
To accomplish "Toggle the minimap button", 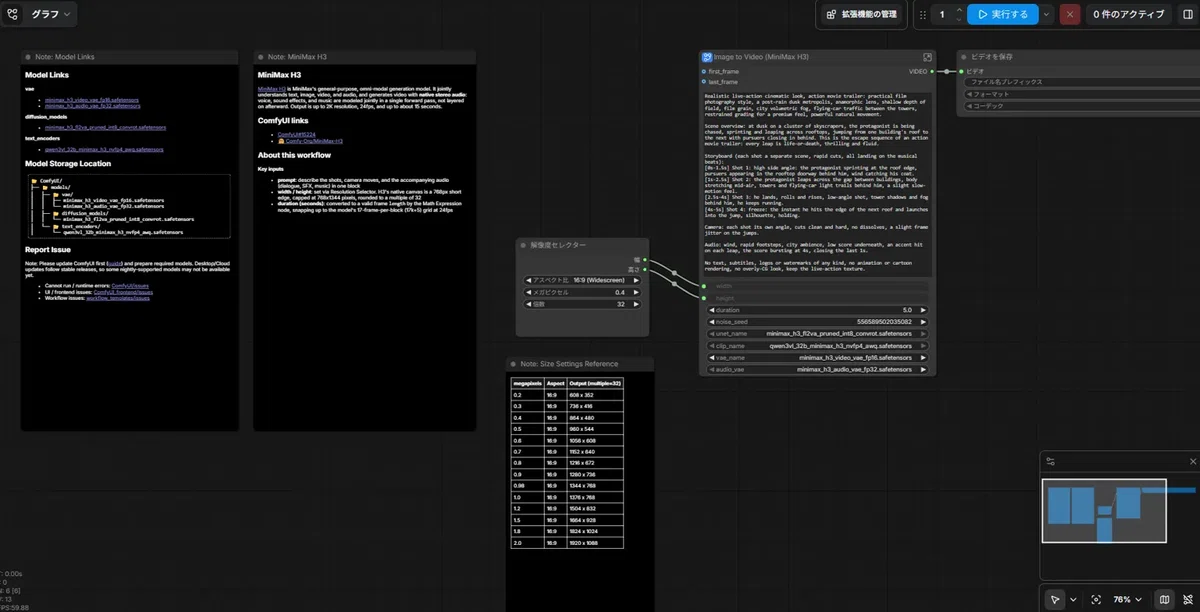I will [x=1164, y=599].
